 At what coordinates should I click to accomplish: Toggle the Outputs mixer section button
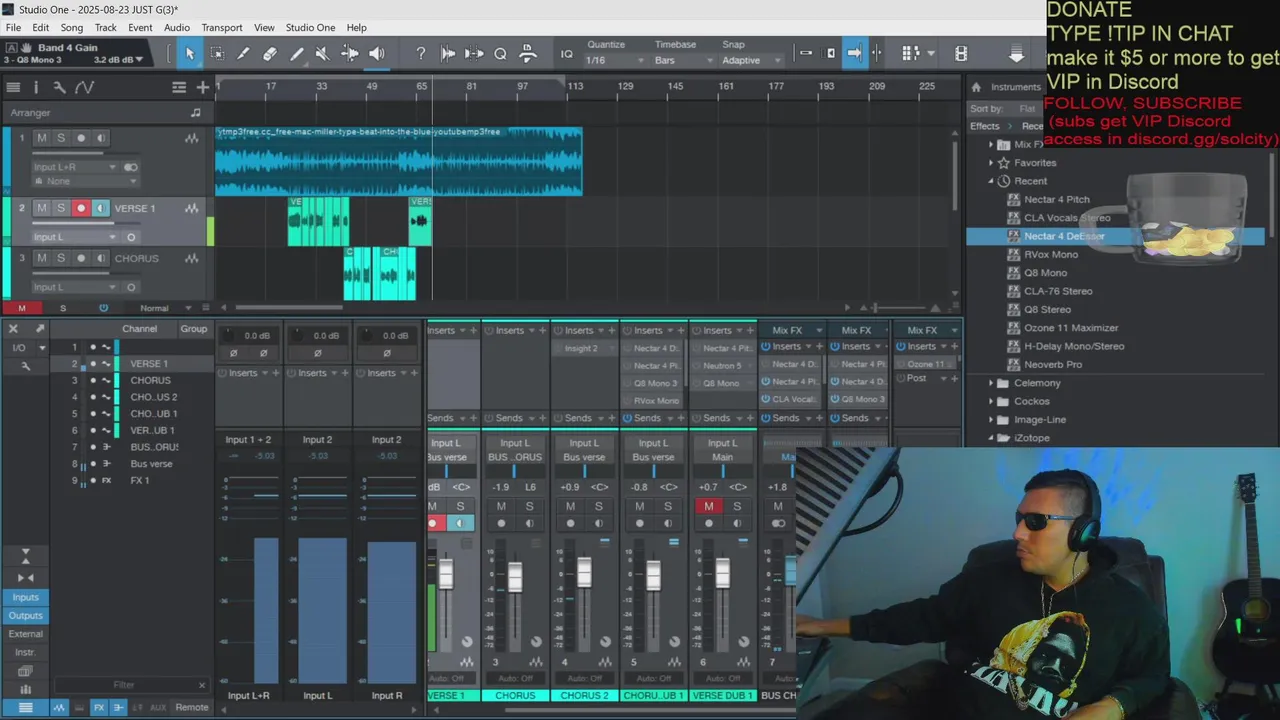(x=26, y=615)
